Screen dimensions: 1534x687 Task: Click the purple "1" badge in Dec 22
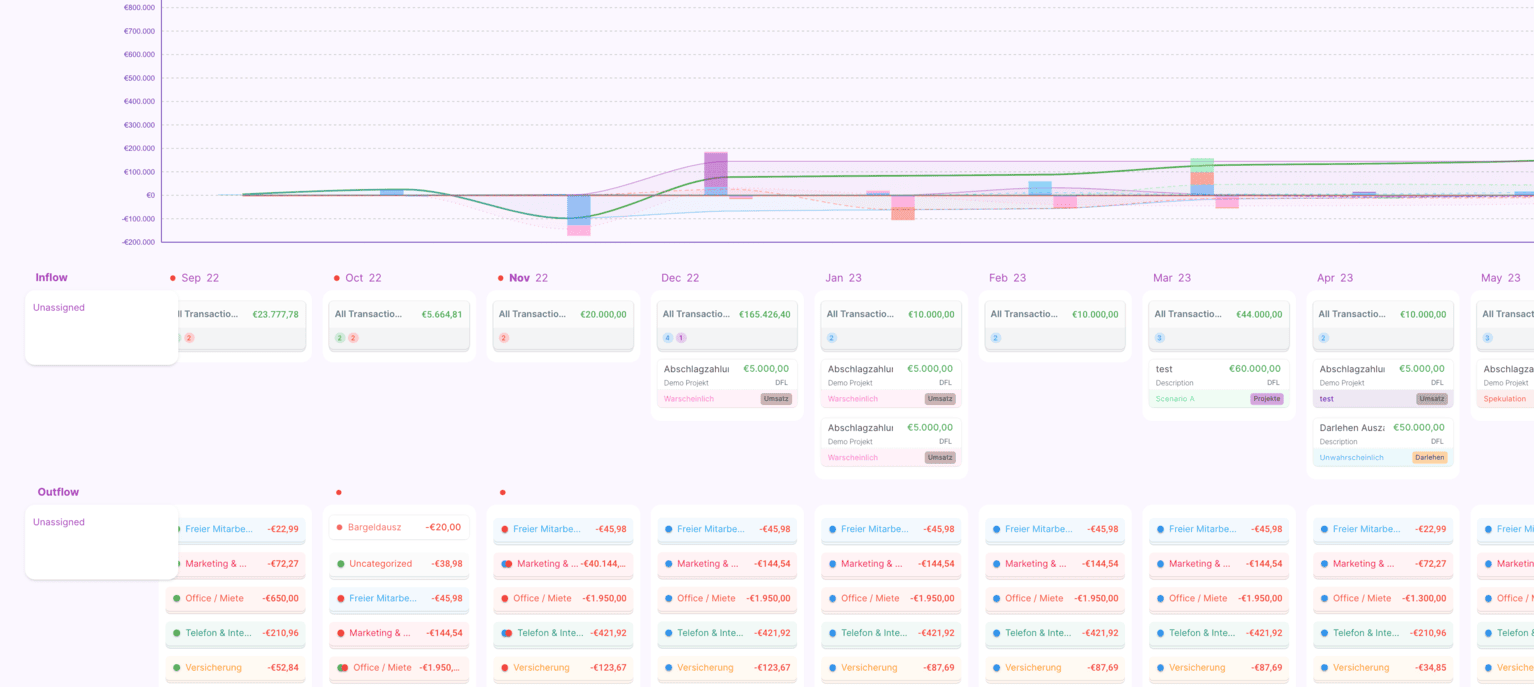point(681,338)
